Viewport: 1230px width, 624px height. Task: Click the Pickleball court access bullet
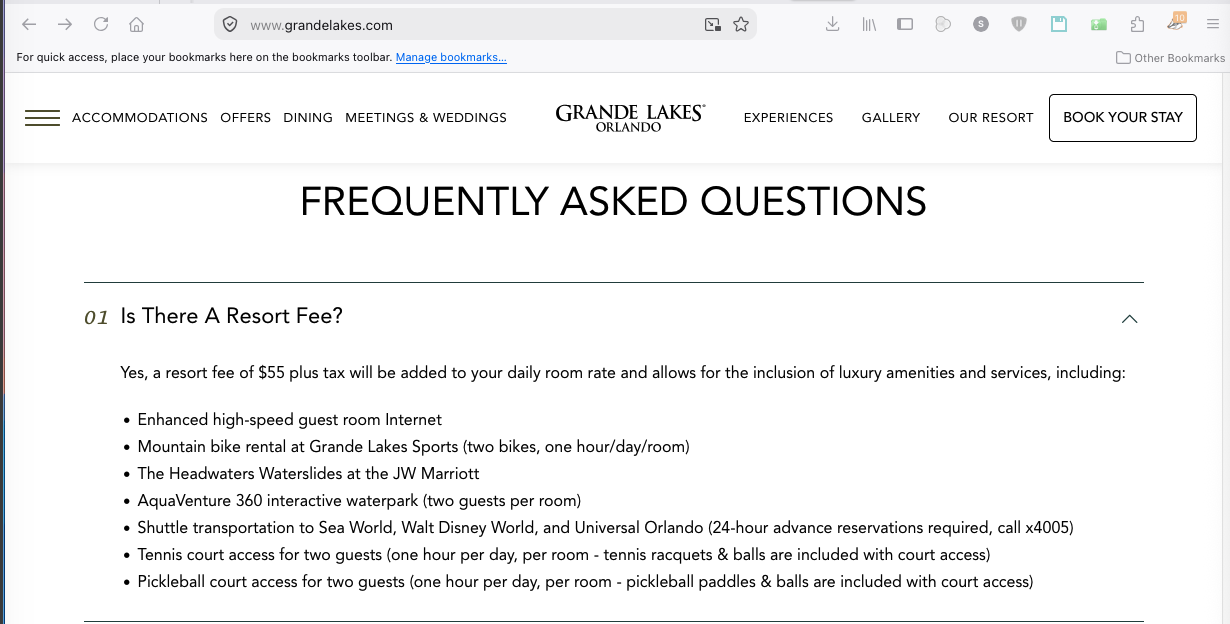[586, 582]
